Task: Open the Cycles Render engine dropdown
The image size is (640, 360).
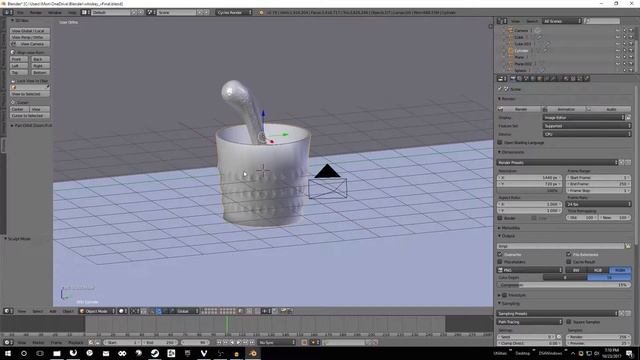Action: pos(234,13)
